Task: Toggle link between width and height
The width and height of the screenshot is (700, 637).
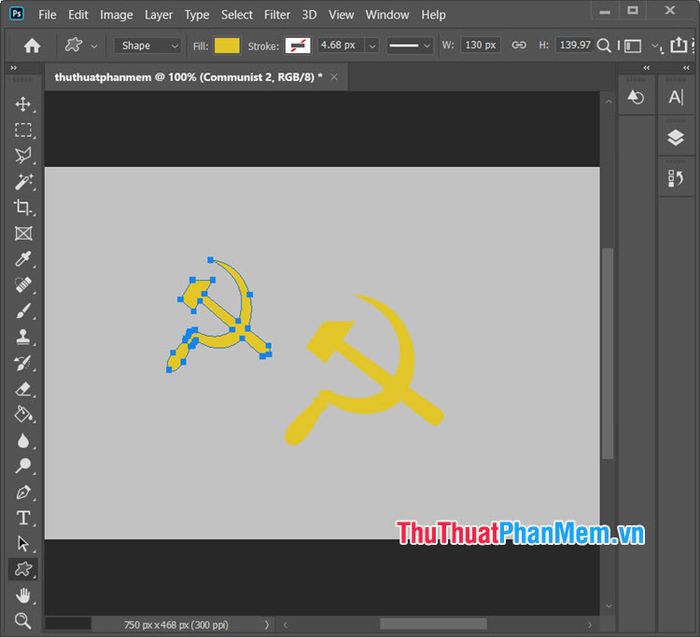Action: pos(519,45)
